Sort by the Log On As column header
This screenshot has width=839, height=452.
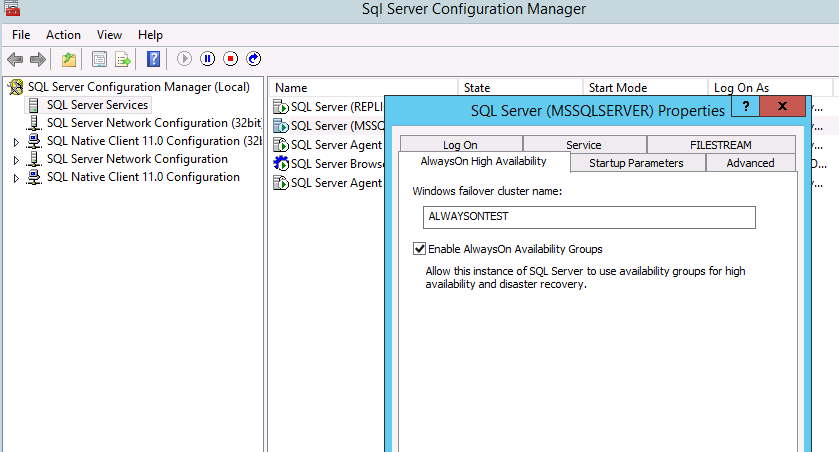click(x=770, y=87)
